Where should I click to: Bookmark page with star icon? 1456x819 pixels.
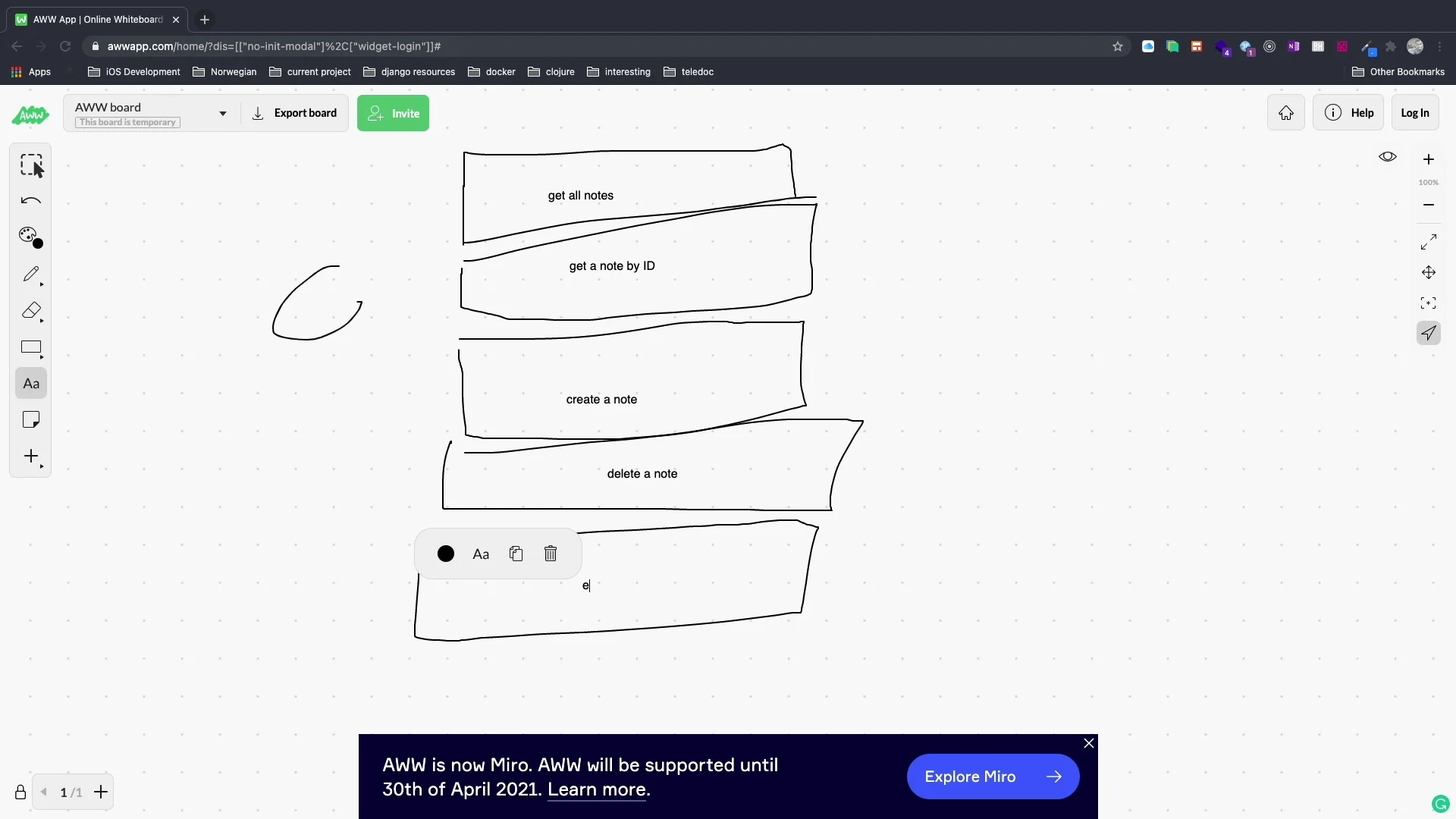(1118, 46)
